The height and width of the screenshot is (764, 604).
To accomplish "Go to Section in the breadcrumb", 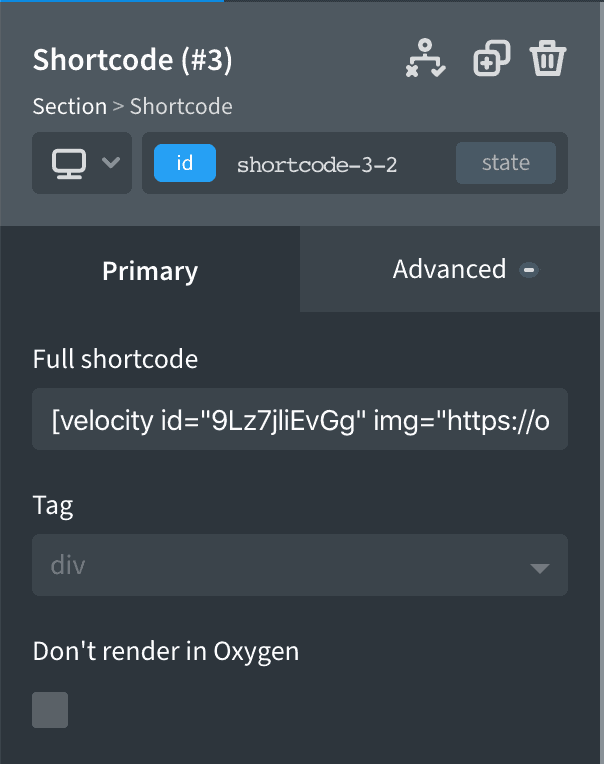I will pos(69,106).
